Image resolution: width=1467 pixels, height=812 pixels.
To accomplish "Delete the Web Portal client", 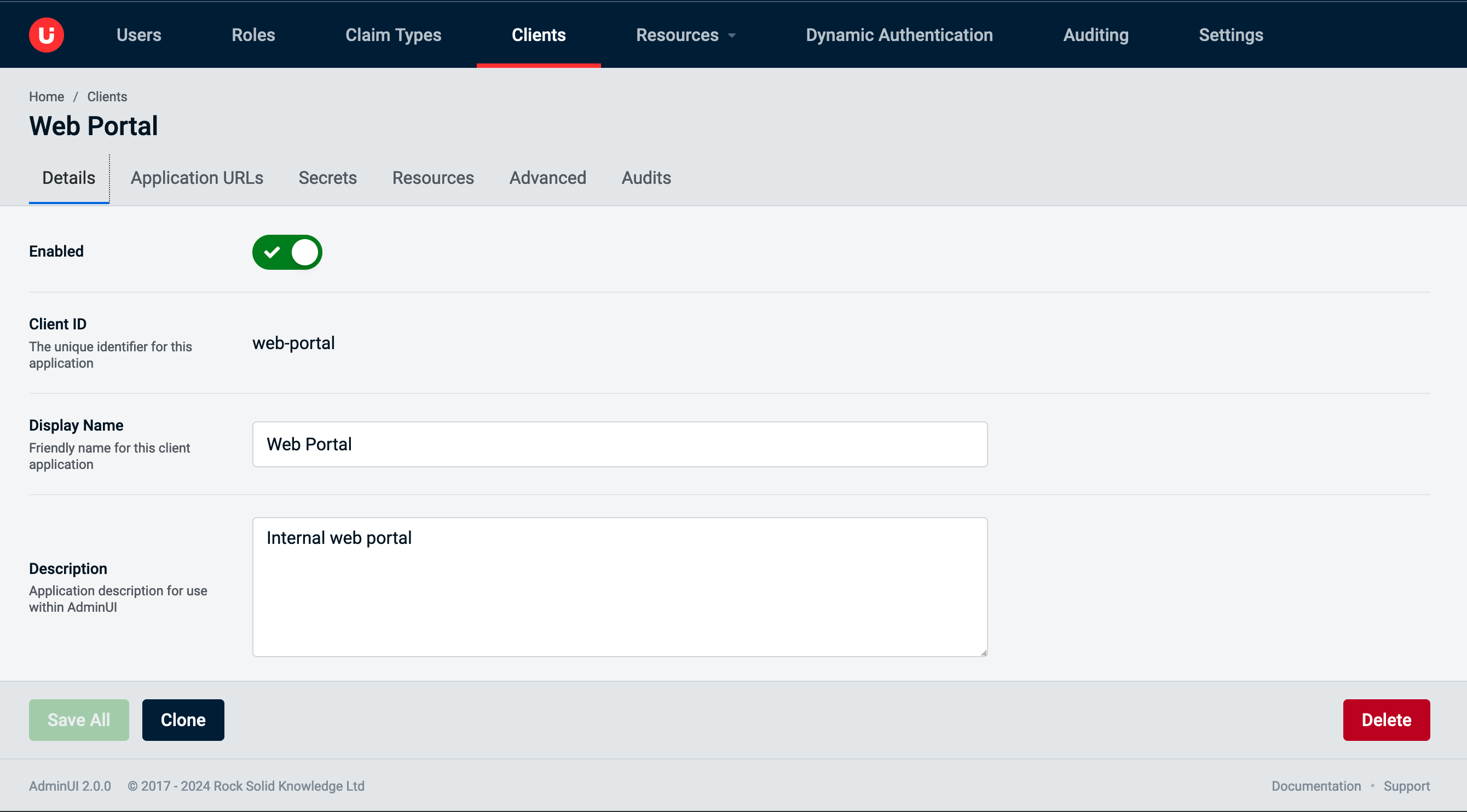I will 1386,720.
